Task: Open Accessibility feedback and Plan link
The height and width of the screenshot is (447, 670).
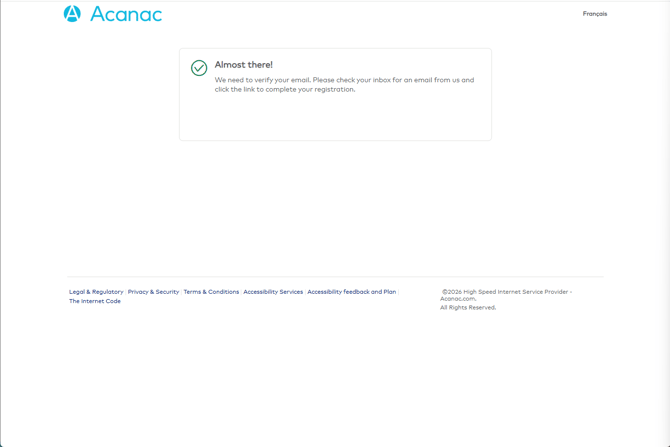Action: click(351, 292)
